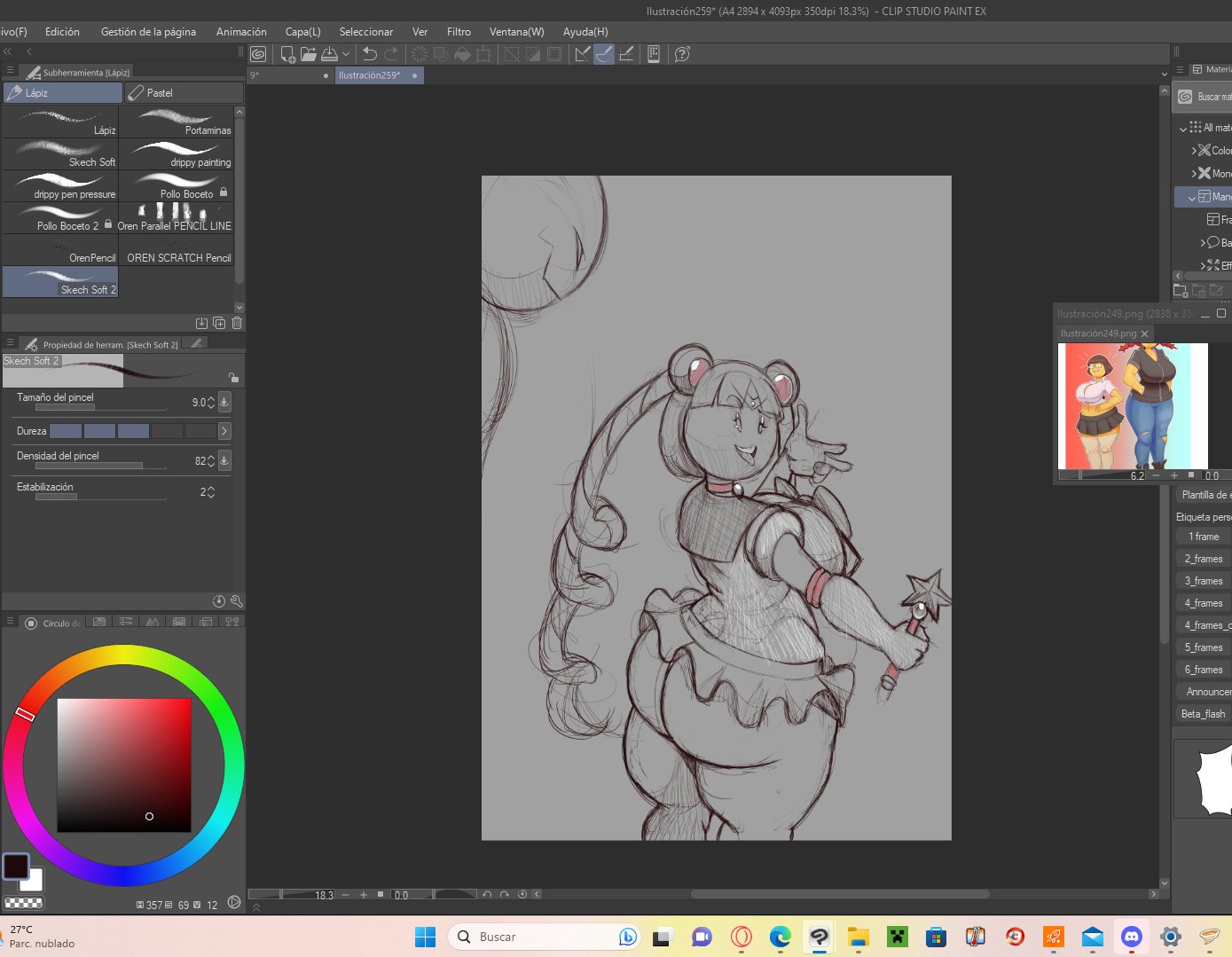Expand the Dureza options arrow
This screenshot has width=1232, height=957.
[224, 431]
